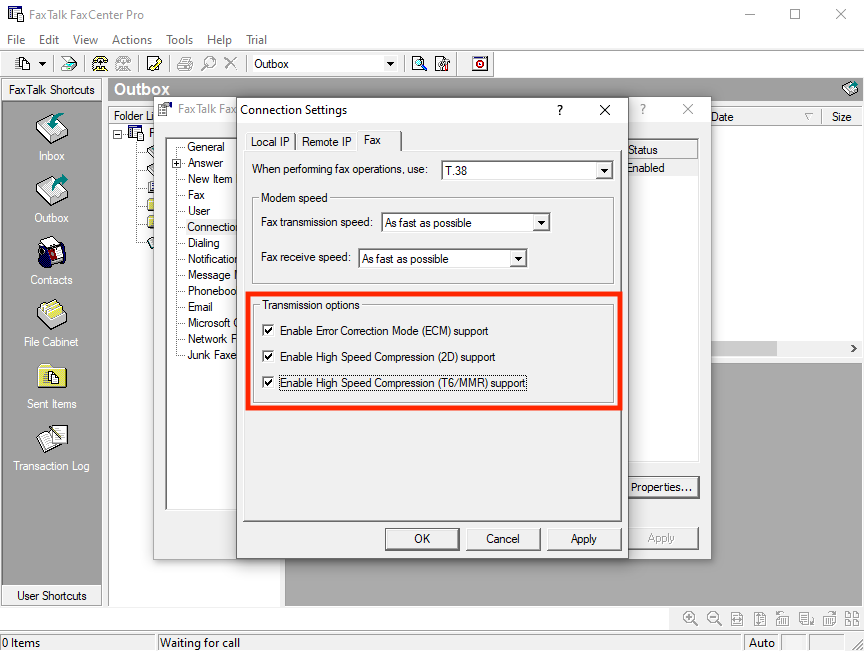Collapse the root node in Folder List

[117, 134]
